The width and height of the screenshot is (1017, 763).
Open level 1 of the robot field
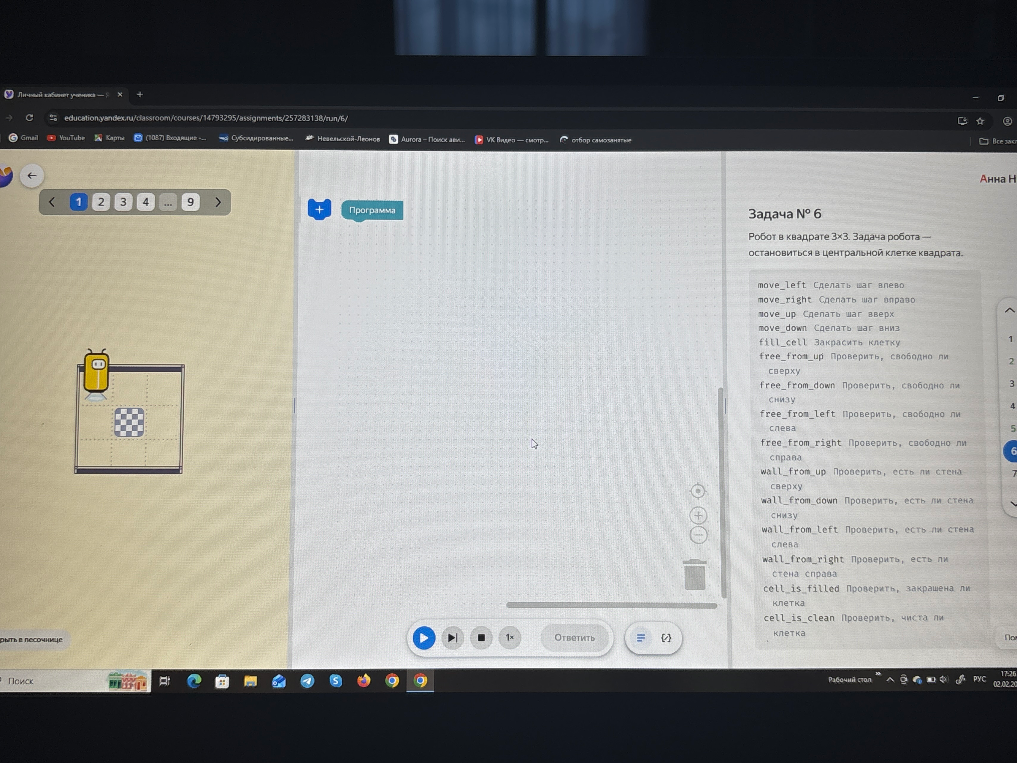click(78, 202)
